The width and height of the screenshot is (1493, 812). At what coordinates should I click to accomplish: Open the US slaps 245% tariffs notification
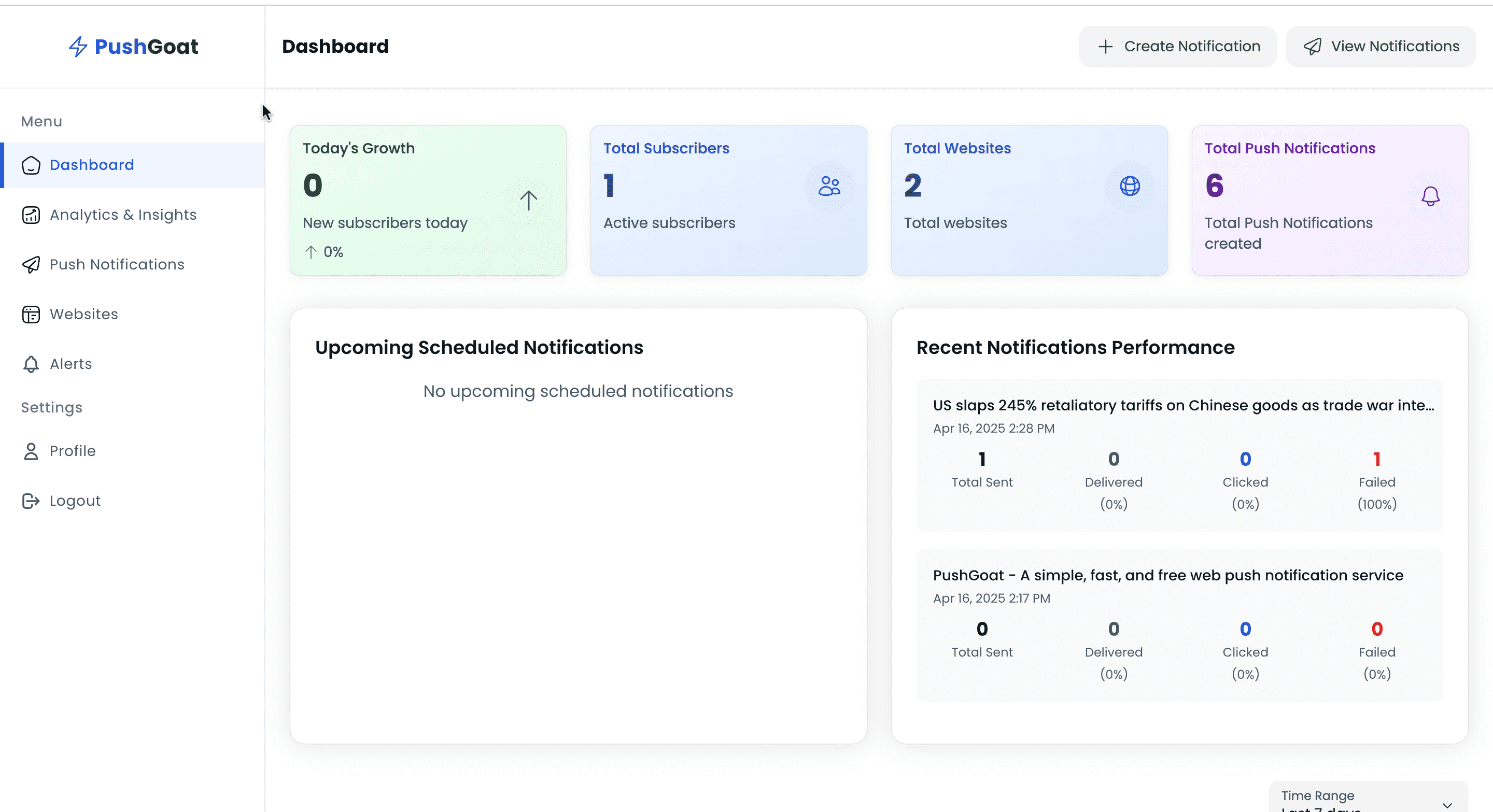coord(1183,405)
